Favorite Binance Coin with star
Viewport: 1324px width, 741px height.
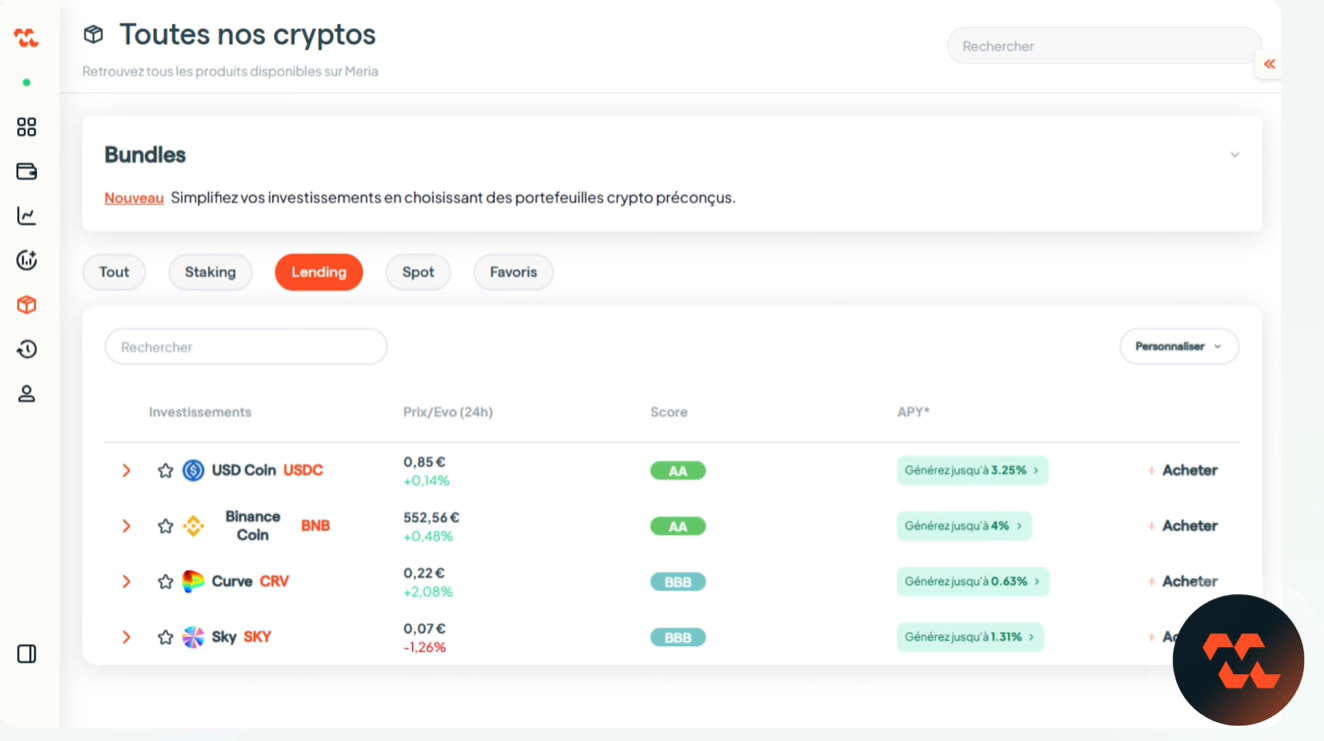click(x=165, y=526)
